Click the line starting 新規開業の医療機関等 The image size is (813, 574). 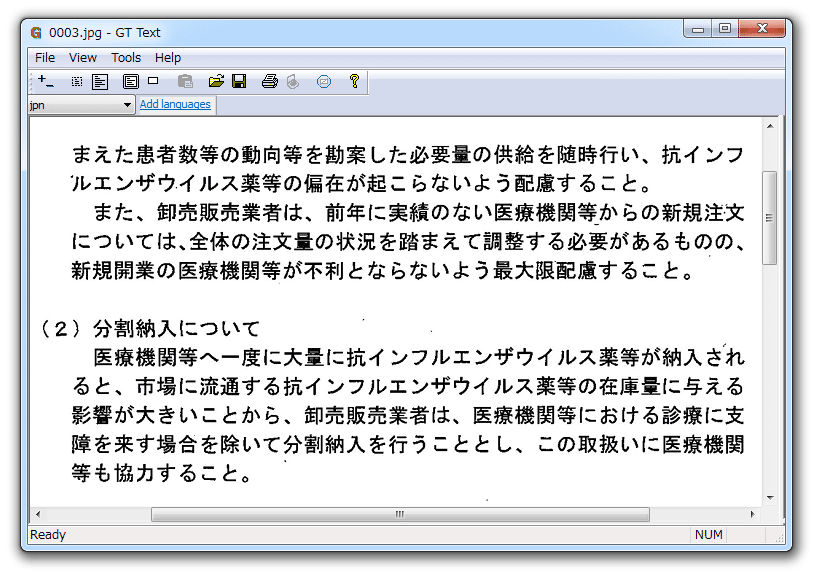pyautogui.click(x=382, y=271)
